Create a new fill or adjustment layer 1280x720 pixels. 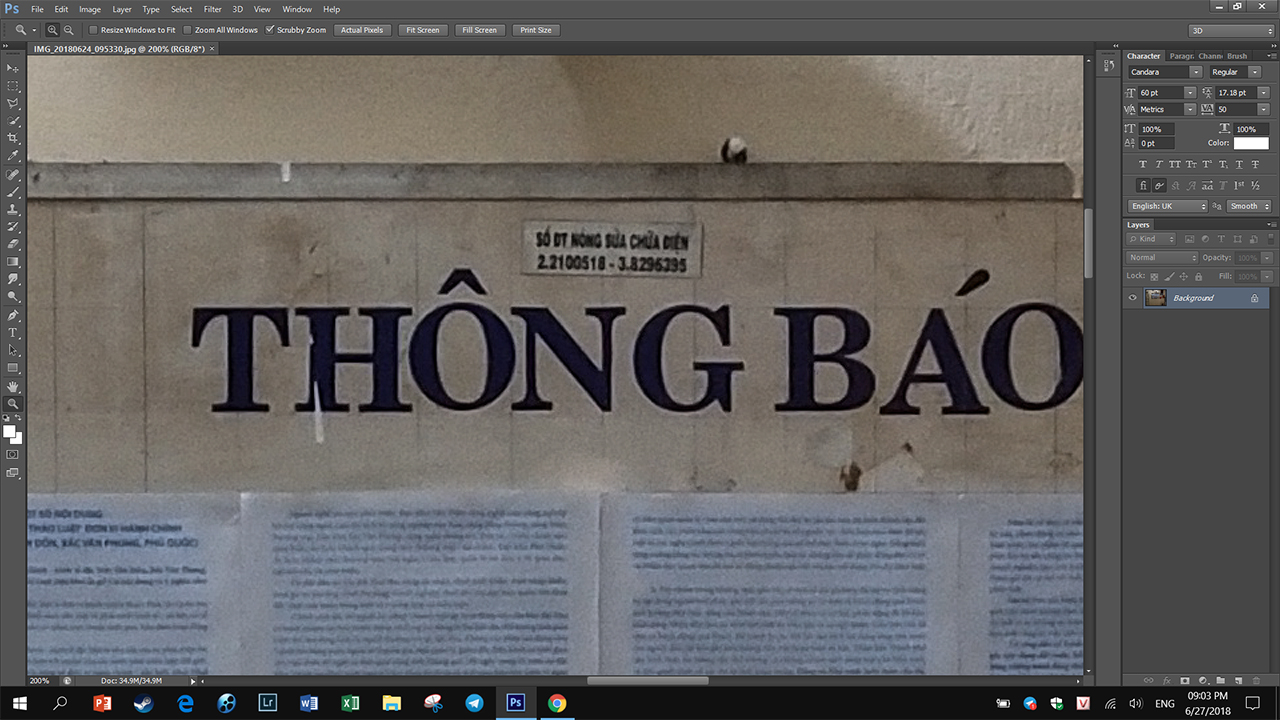click(1202, 680)
